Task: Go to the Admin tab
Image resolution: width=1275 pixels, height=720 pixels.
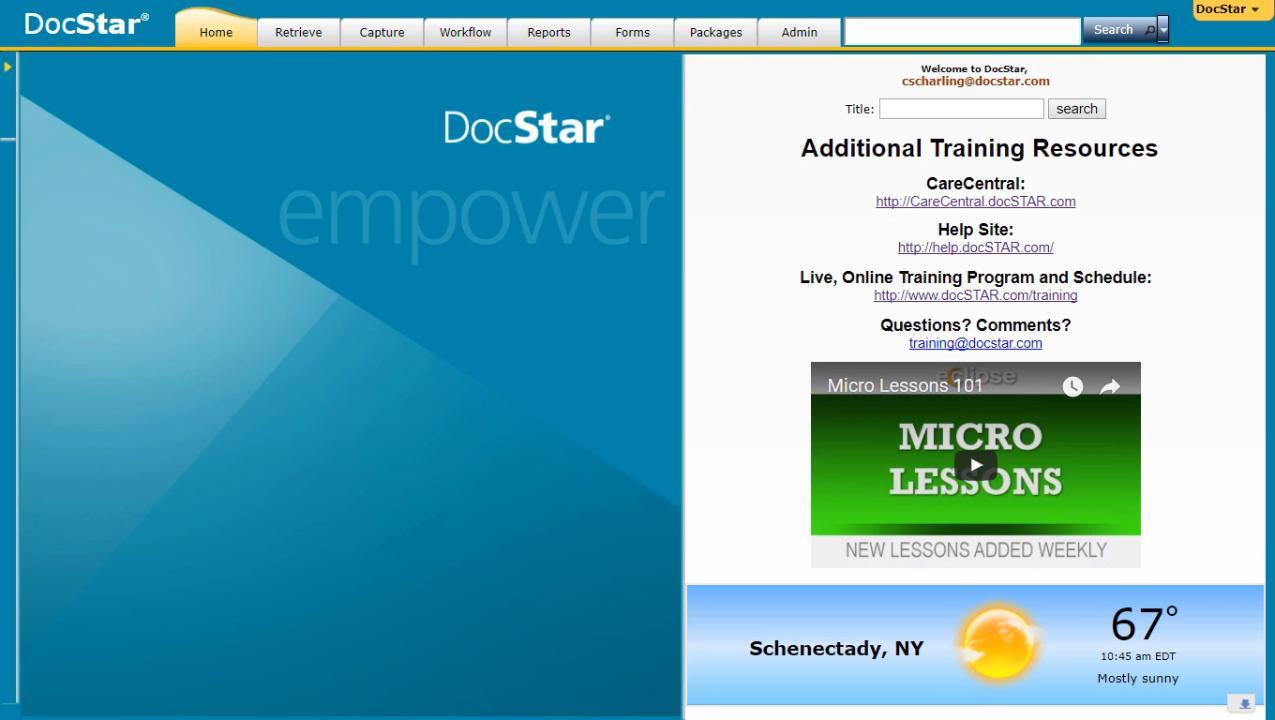Action: tap(799, 32)
